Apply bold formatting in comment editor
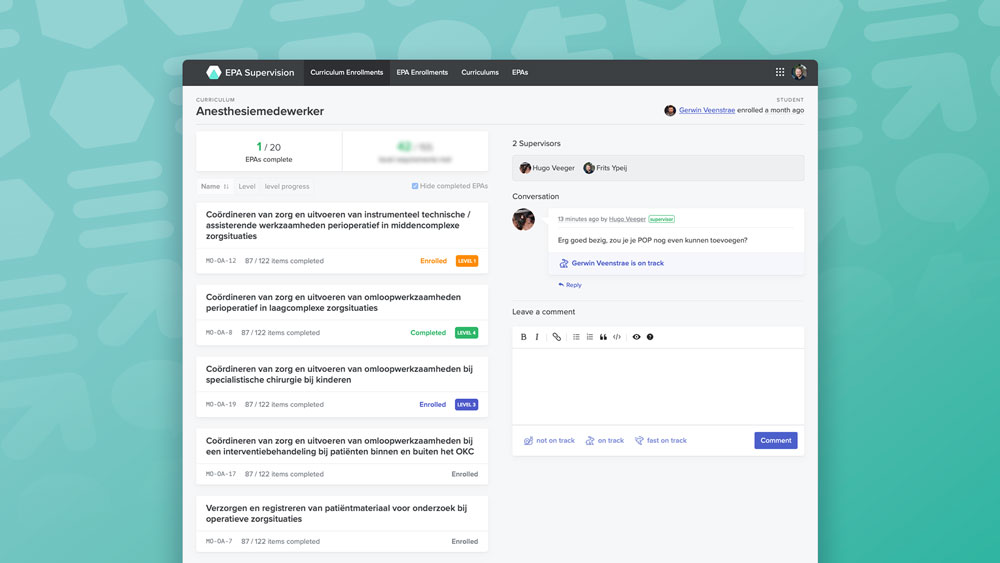This screenshot has width=1000, height=563. pos(523,337)
